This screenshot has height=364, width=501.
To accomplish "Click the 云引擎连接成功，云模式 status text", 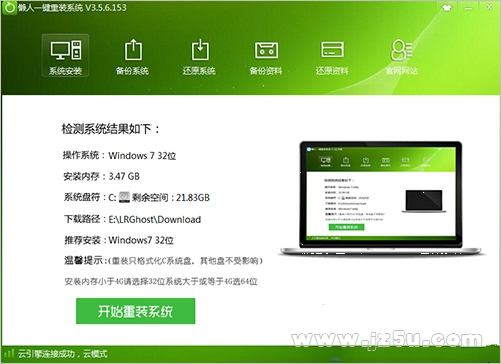I will (63, 354).
